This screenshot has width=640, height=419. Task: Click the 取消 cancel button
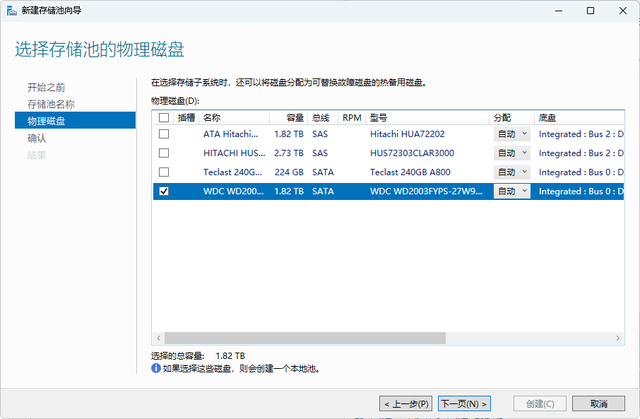tap(598, 404)
